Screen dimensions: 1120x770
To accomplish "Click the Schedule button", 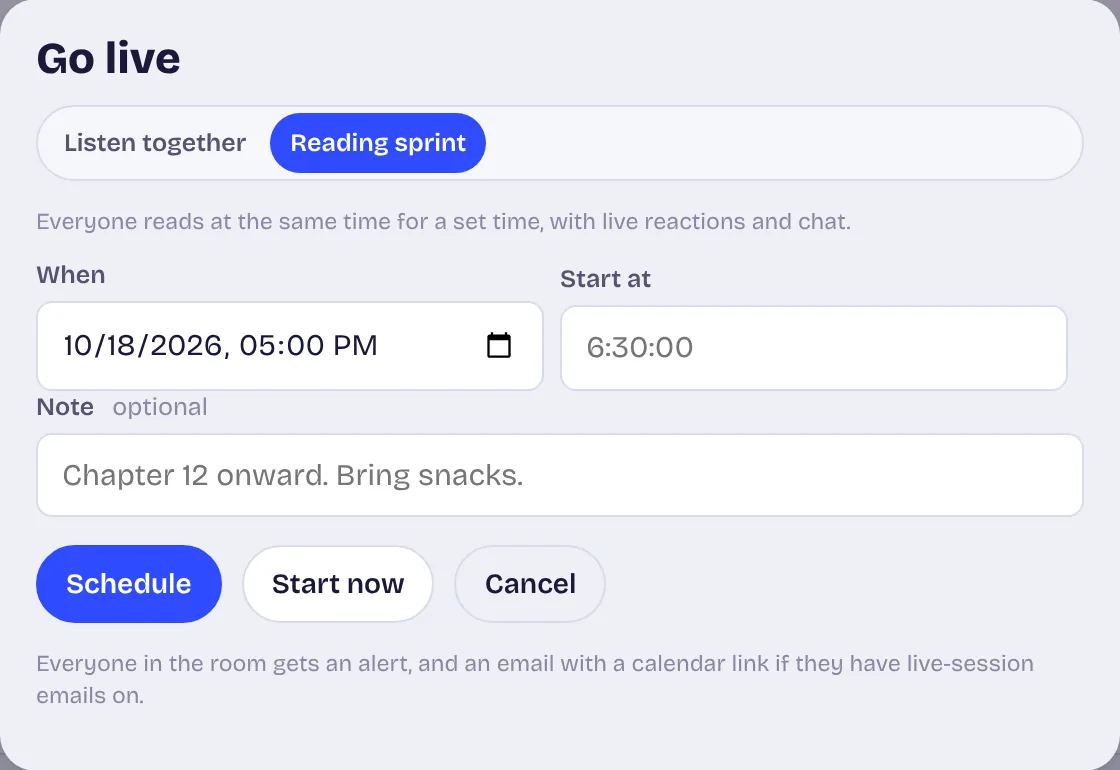I will pos(129,584).
